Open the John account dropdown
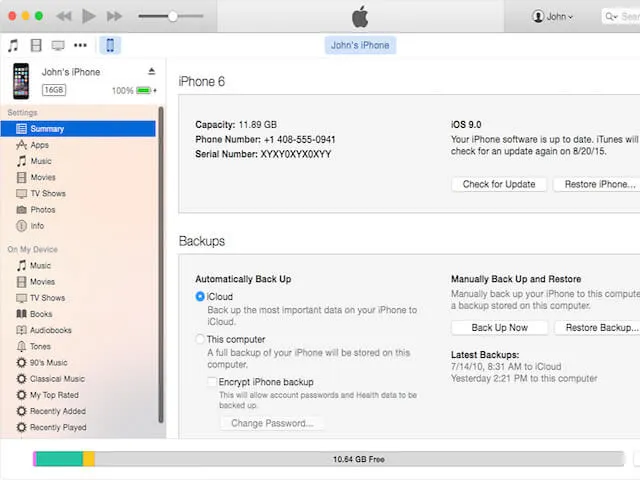640x480 pixels. [552, 16]
